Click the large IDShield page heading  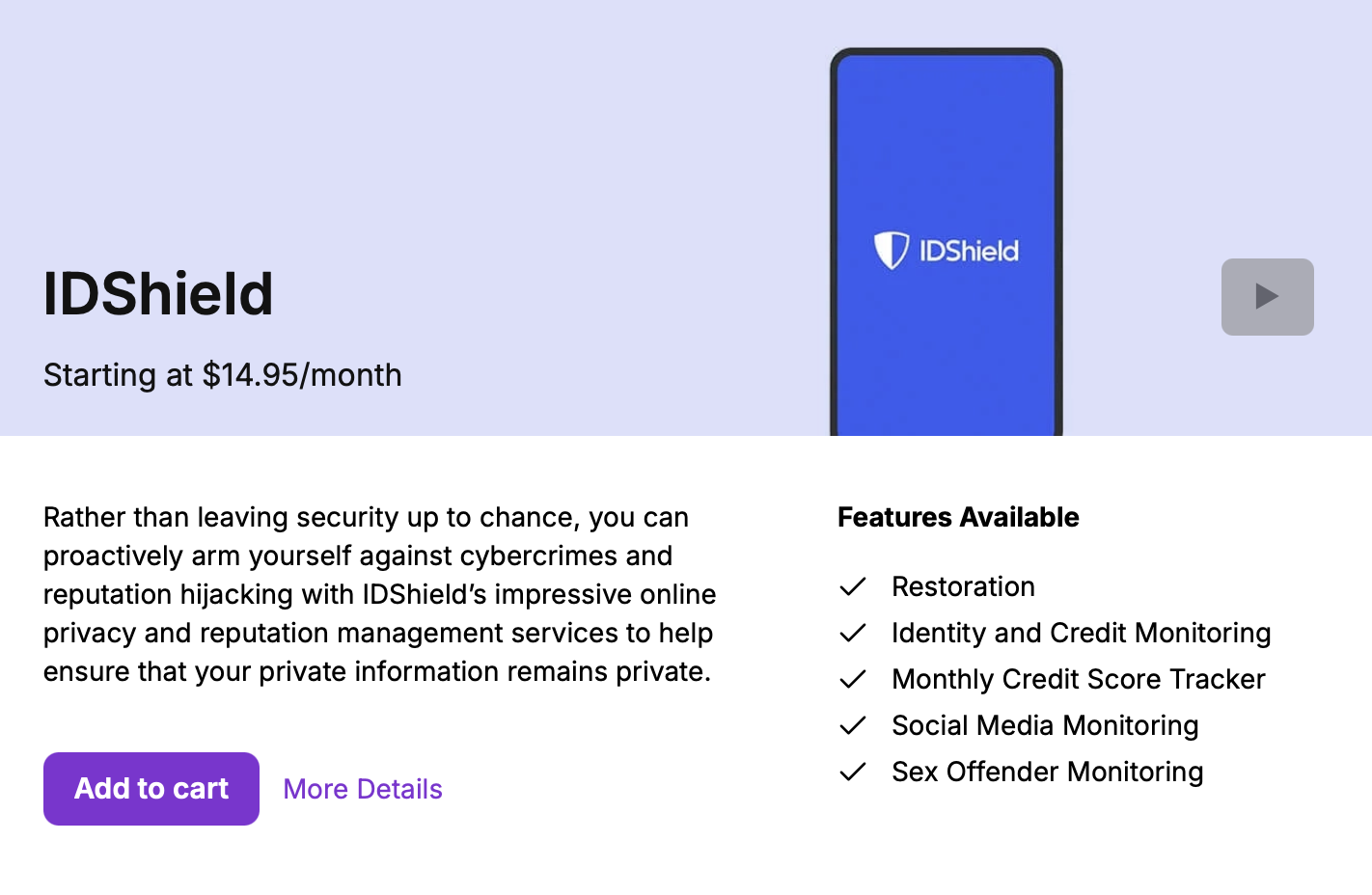coord(158,293)
